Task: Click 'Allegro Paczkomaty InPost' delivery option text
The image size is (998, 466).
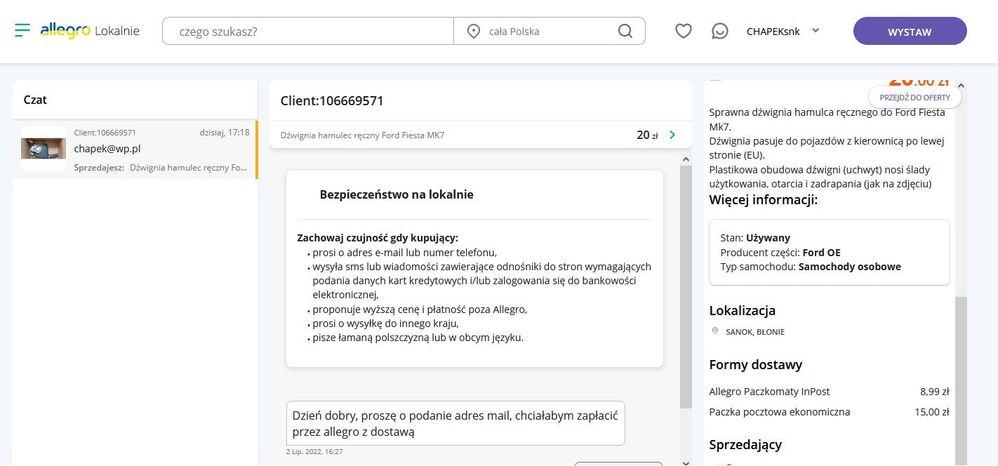Action: coord(770,392)
